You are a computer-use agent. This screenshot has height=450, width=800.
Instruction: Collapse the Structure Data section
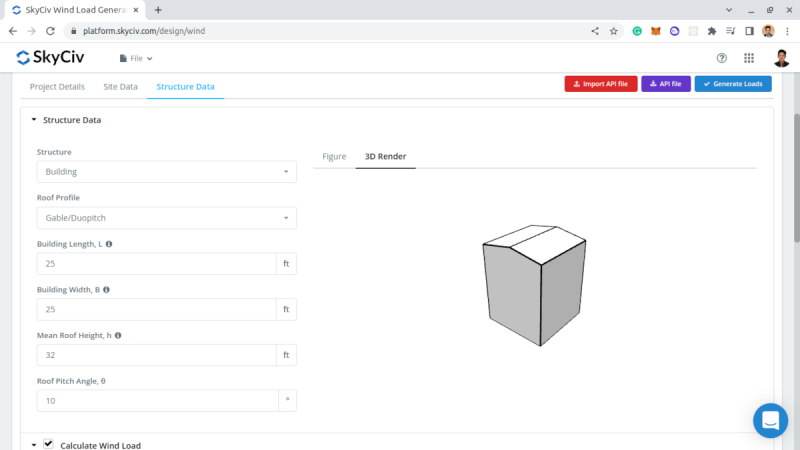pos(34,120)
